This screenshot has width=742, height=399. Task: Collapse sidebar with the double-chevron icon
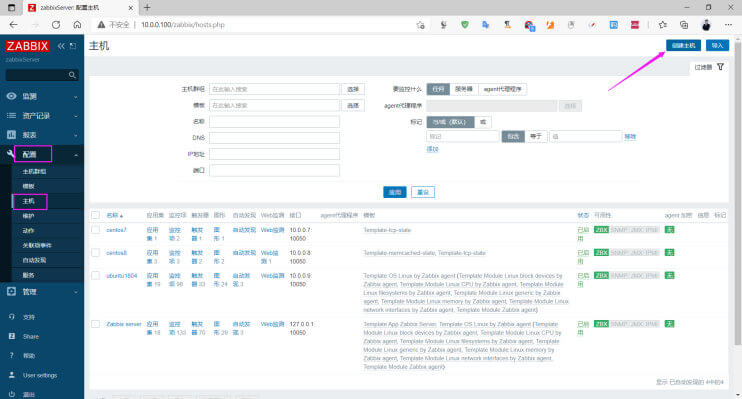tap(62, 46)
